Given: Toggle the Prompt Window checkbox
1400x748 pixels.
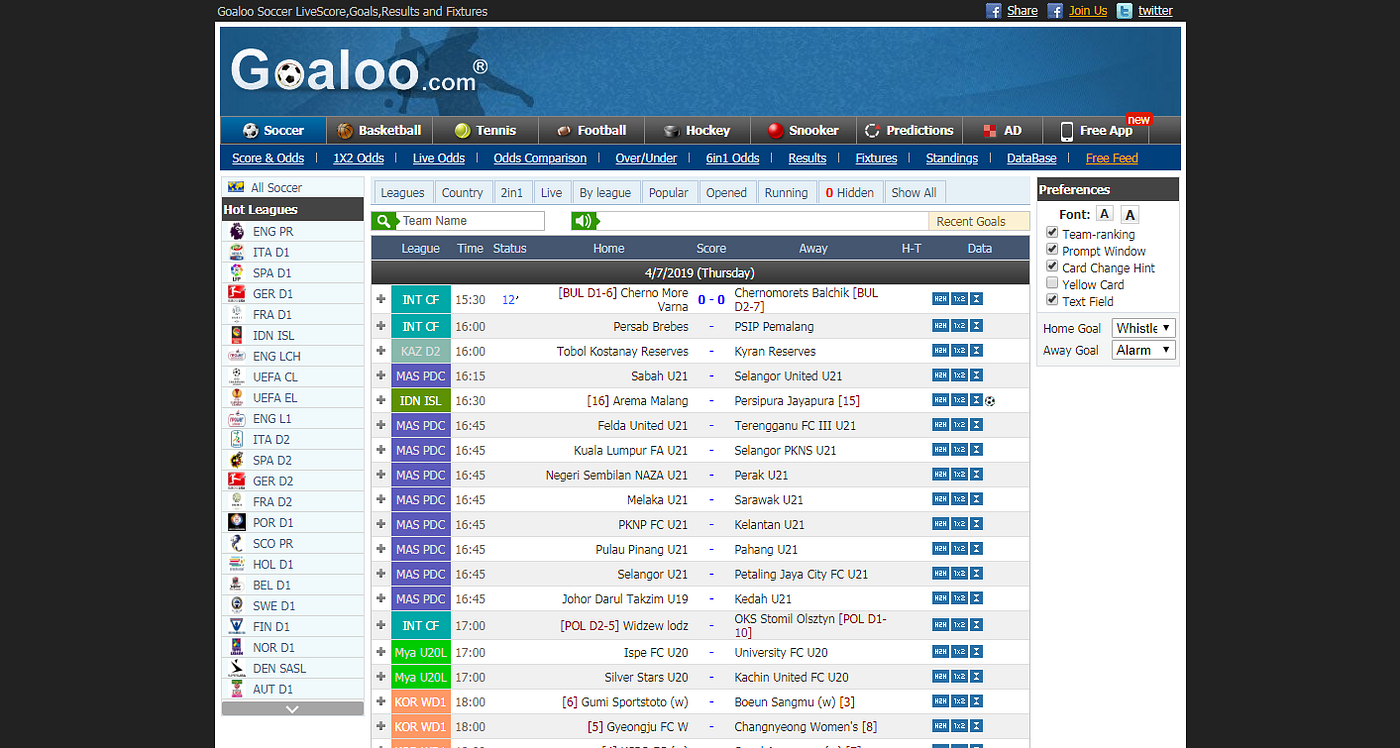Looking at the screenshot, I should click(1052, 250).
